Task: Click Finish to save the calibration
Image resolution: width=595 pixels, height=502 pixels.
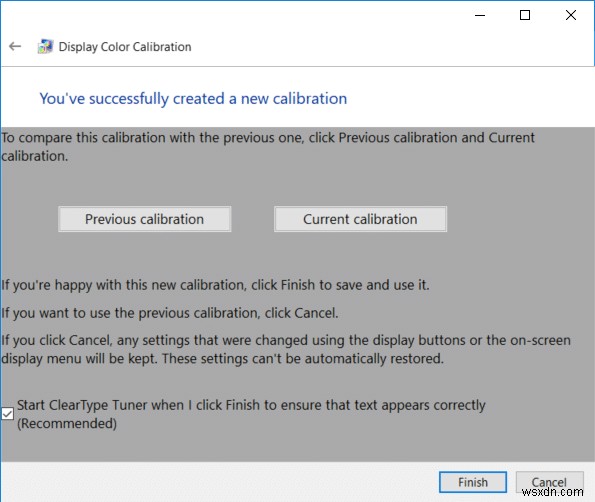Action: 472,482
